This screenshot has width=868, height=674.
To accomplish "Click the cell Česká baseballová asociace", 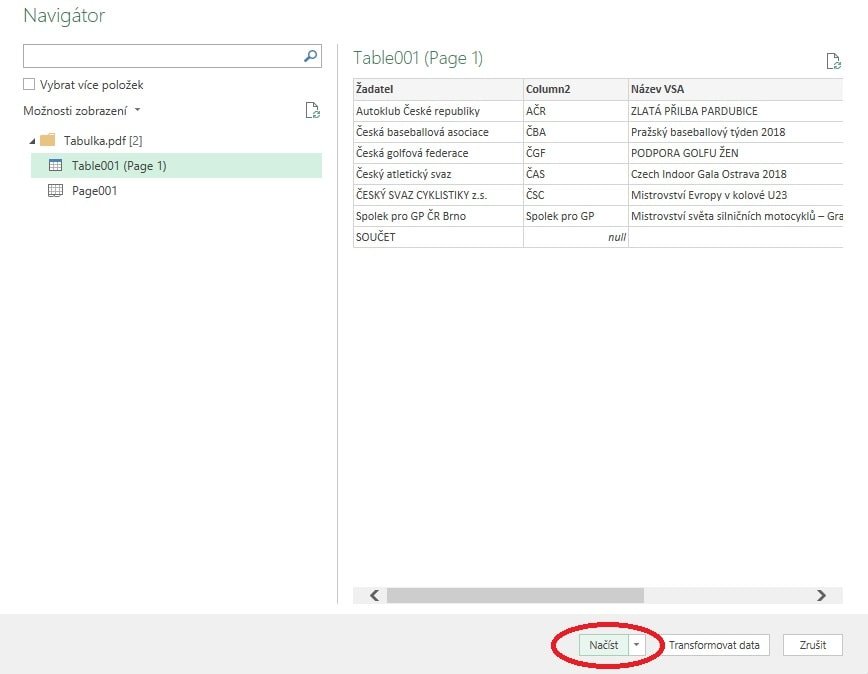I will (x=438, y=132).
